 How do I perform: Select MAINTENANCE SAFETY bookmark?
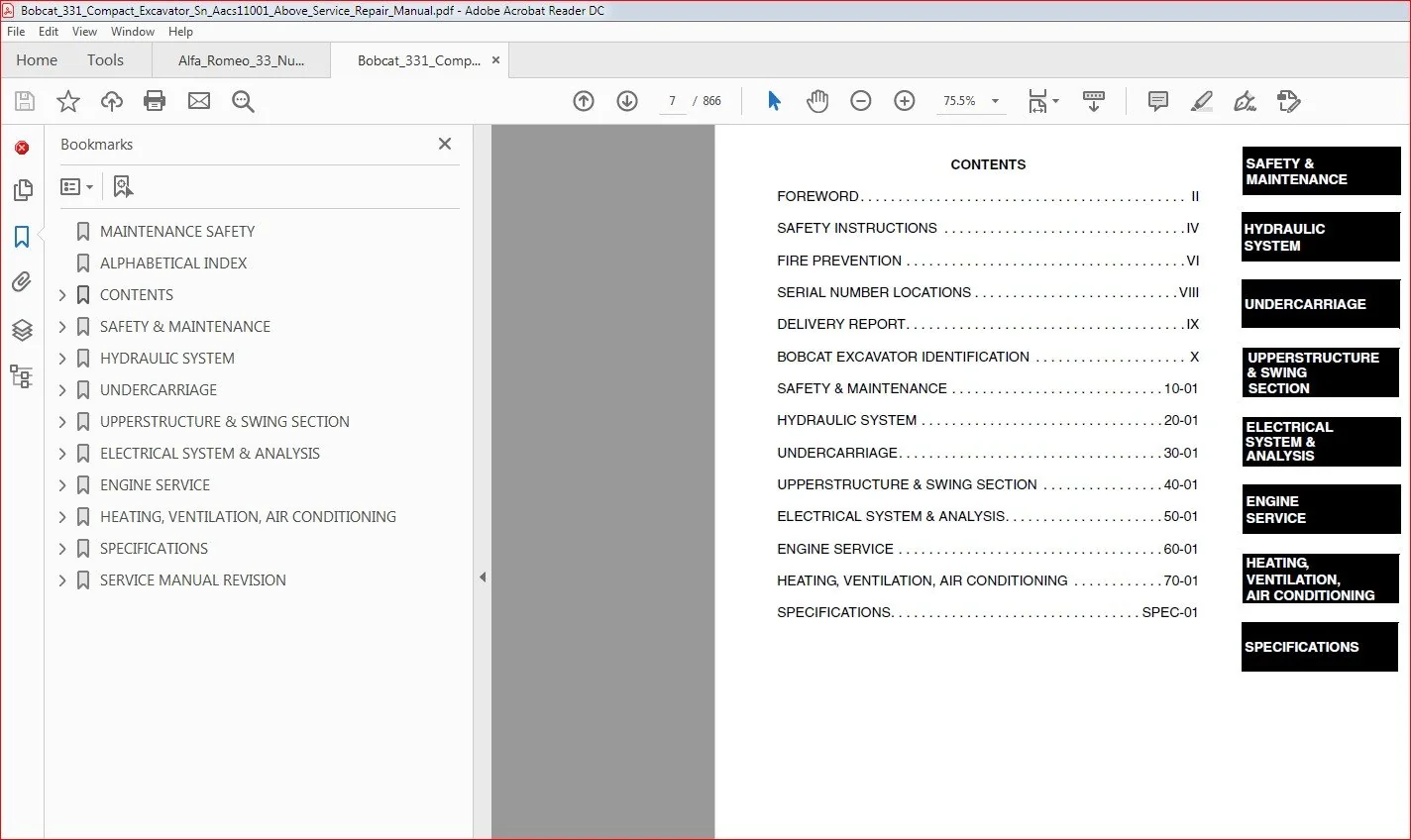coord(177,232)
